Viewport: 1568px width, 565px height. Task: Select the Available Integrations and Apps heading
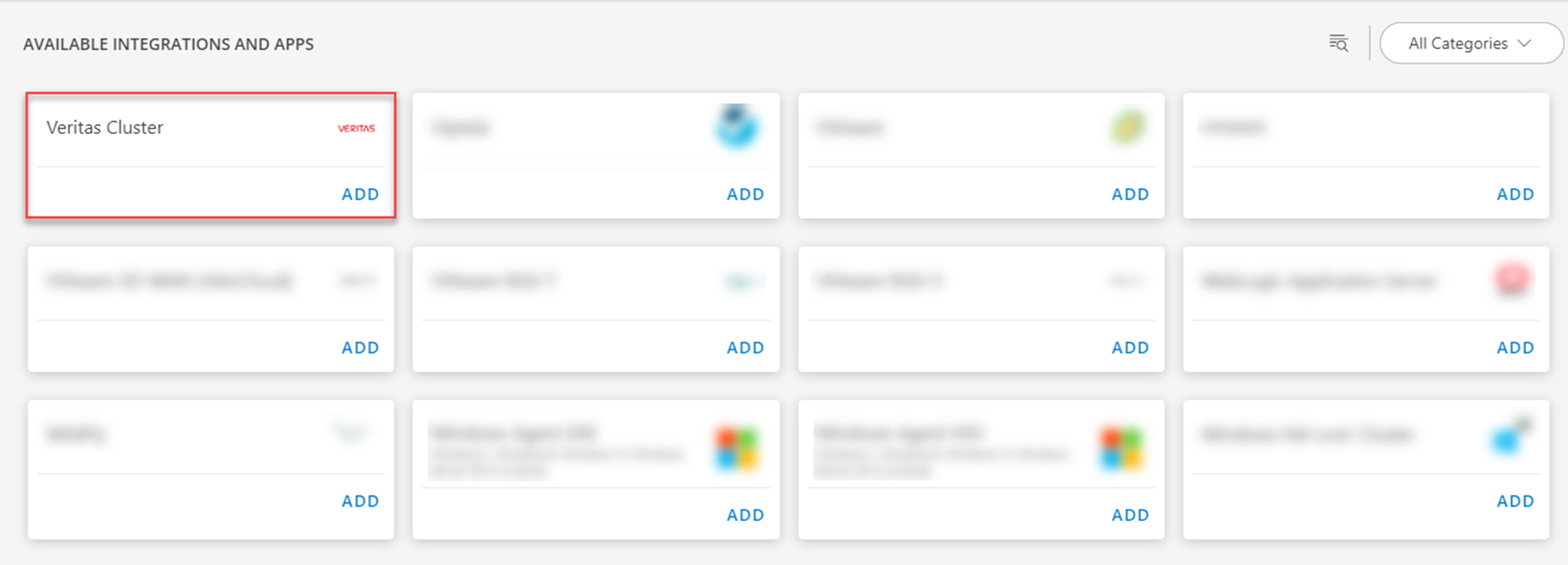(x=169, y=45)
